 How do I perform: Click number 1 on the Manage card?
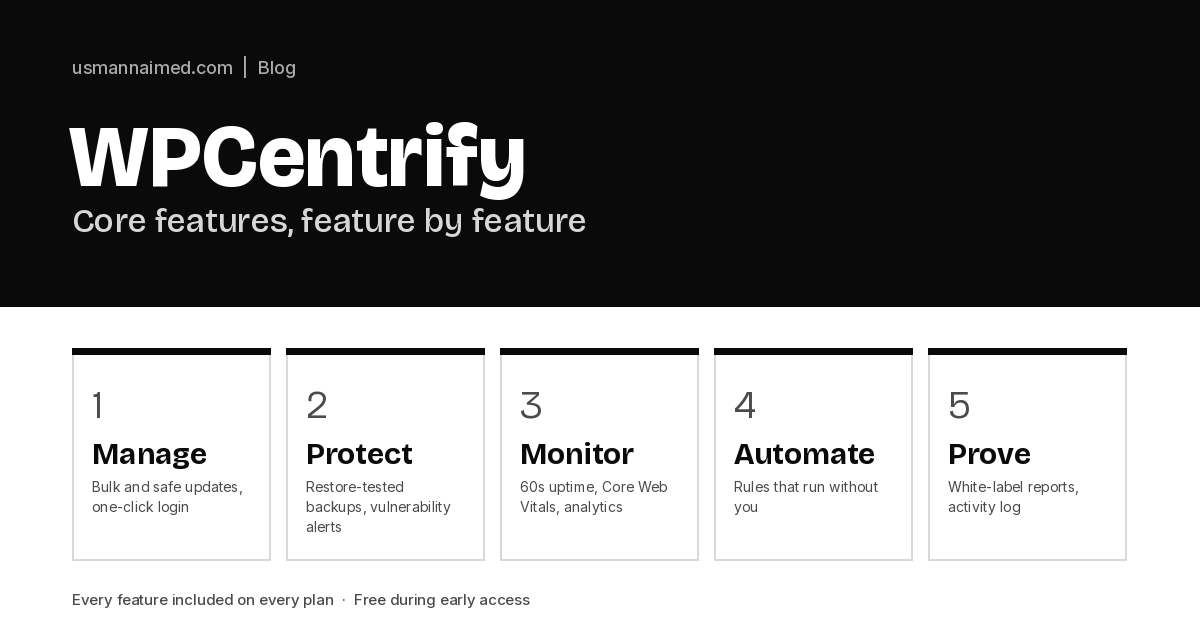coord(98,406)
